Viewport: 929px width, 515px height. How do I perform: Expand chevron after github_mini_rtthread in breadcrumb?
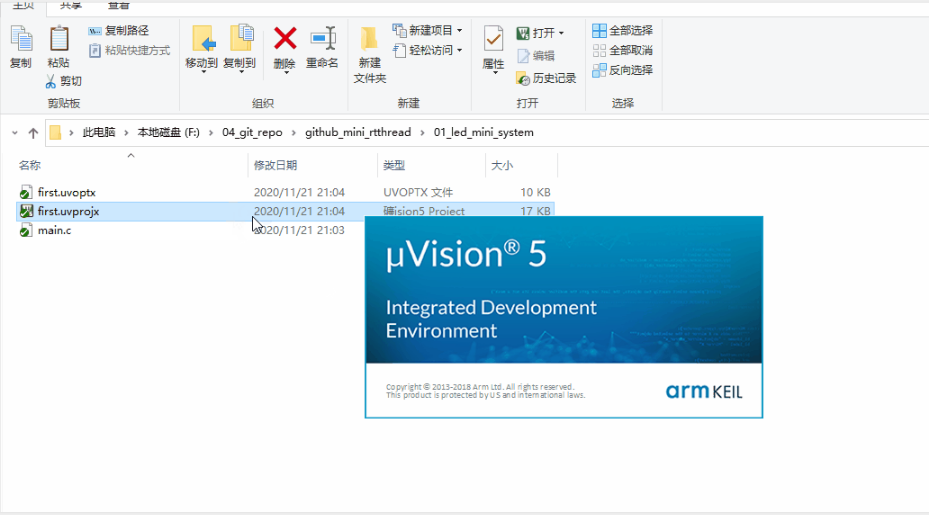pos(422,133)
